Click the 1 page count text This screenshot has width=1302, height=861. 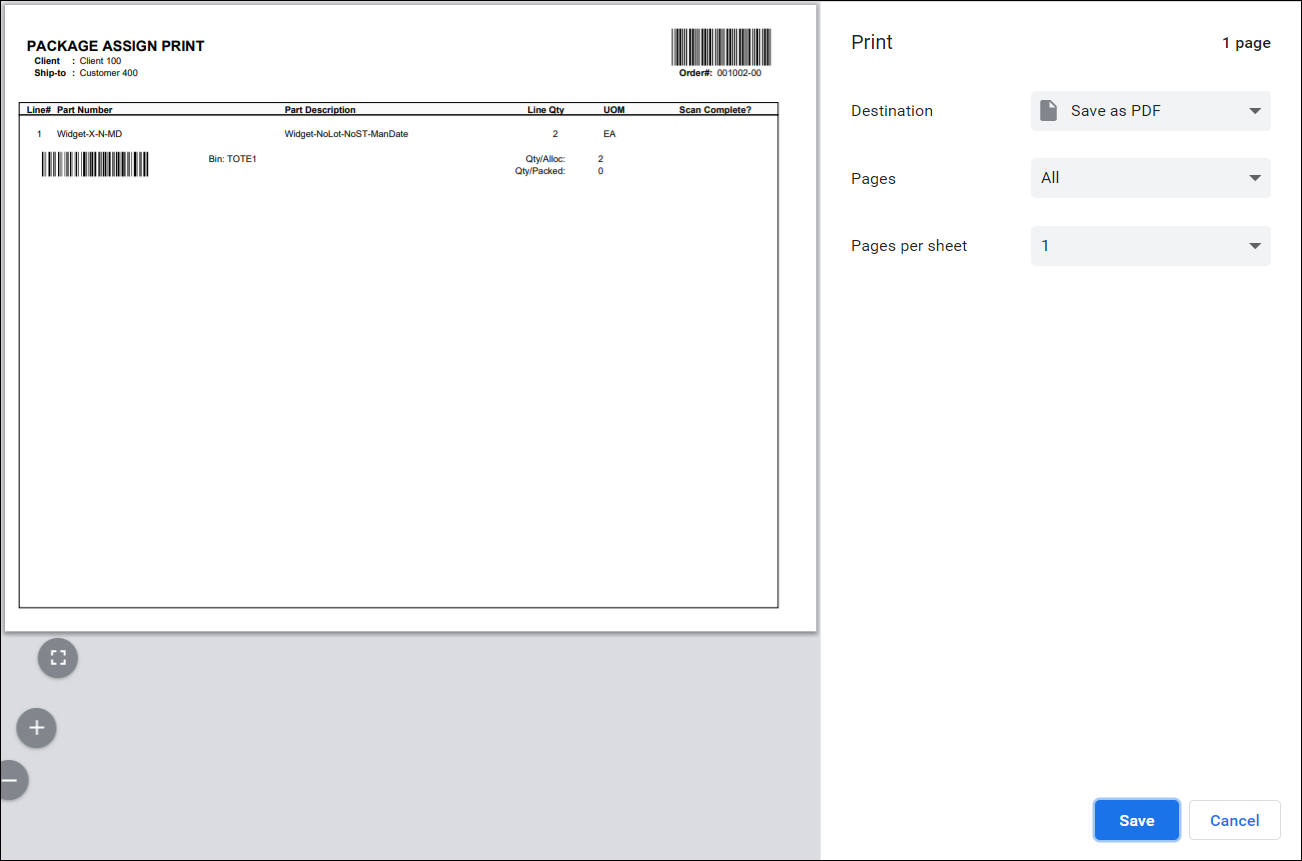click(1246, 43)
